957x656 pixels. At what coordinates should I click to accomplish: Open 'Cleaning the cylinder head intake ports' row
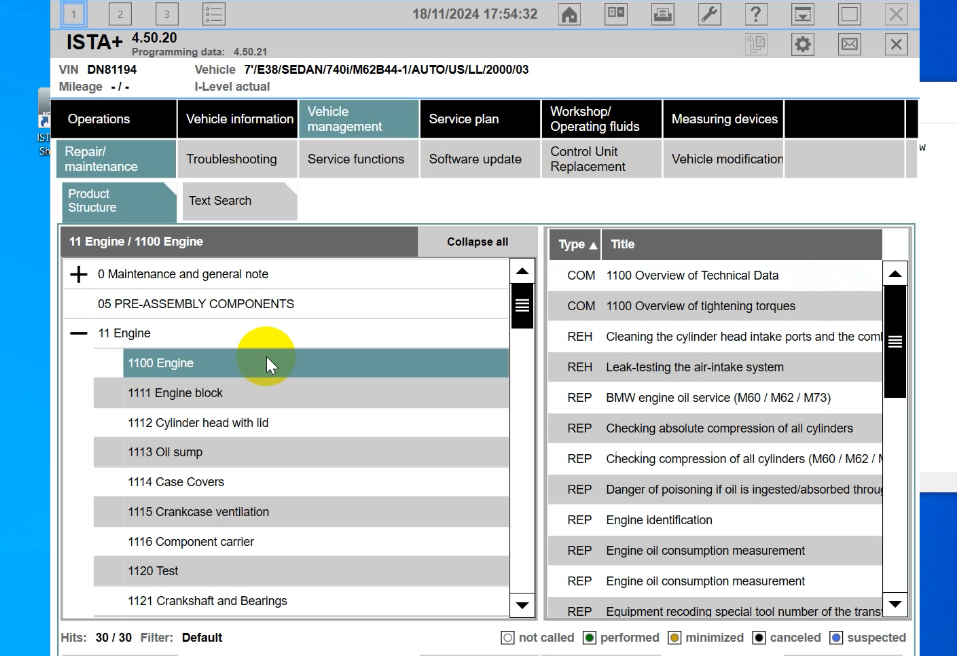click(715, 337)
